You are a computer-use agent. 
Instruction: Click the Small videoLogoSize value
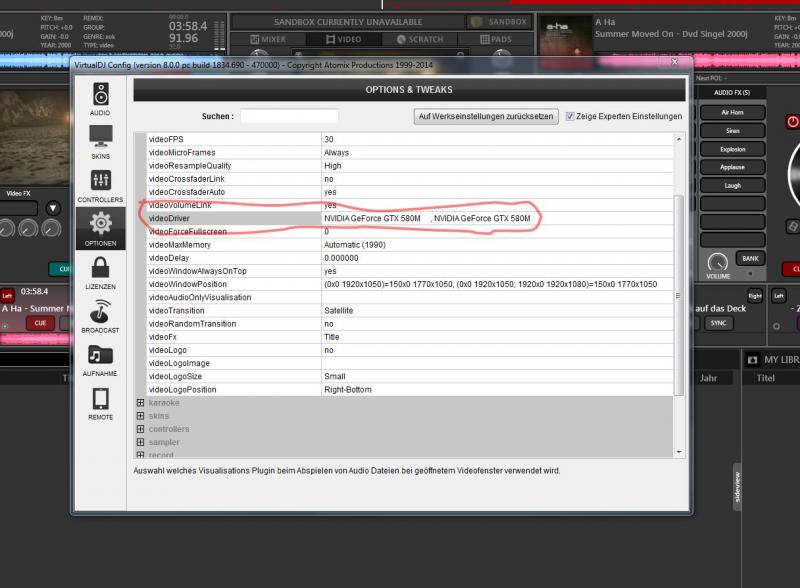tap(335, 377)
